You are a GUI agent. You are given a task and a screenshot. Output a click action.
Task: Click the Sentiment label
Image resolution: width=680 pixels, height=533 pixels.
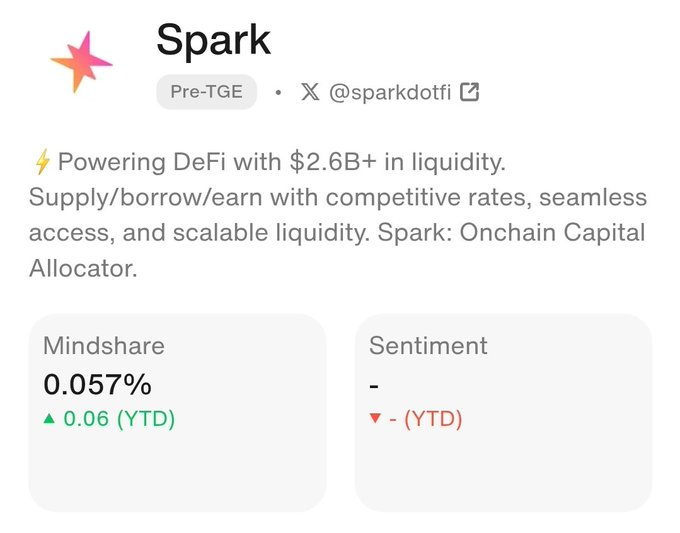(x=428, y=346)
